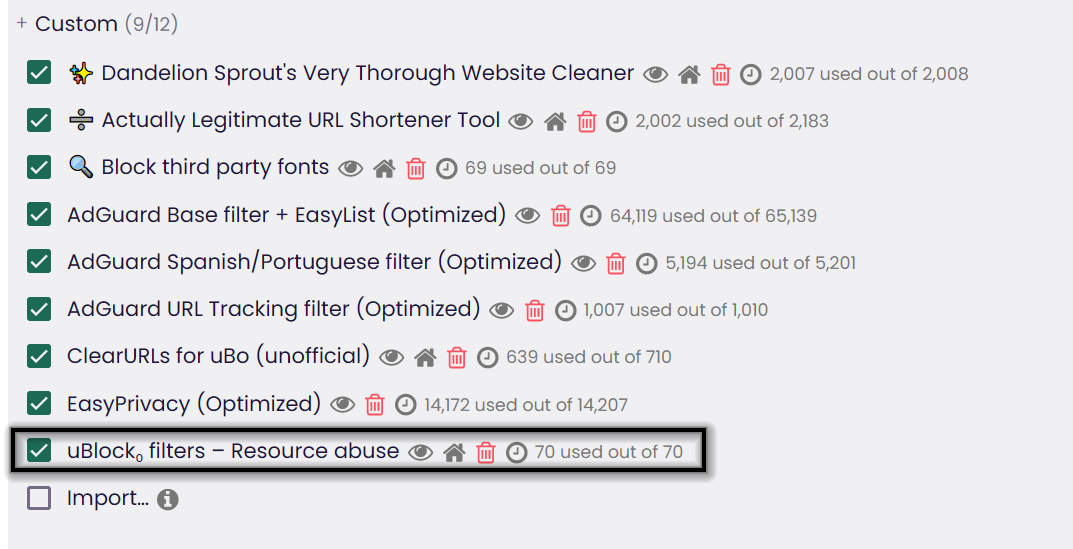Remove AdGuard Base filter + EasyList list
The width and height of the screenshot is (1073, 549).
pos(561,216)
